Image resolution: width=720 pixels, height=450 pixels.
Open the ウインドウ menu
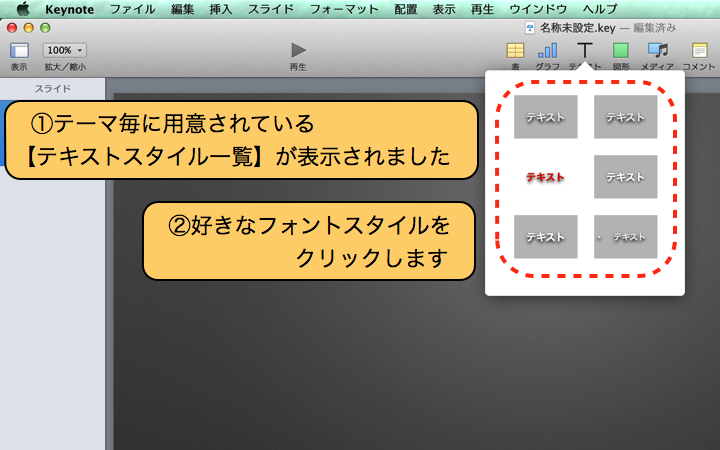[538, 9]
